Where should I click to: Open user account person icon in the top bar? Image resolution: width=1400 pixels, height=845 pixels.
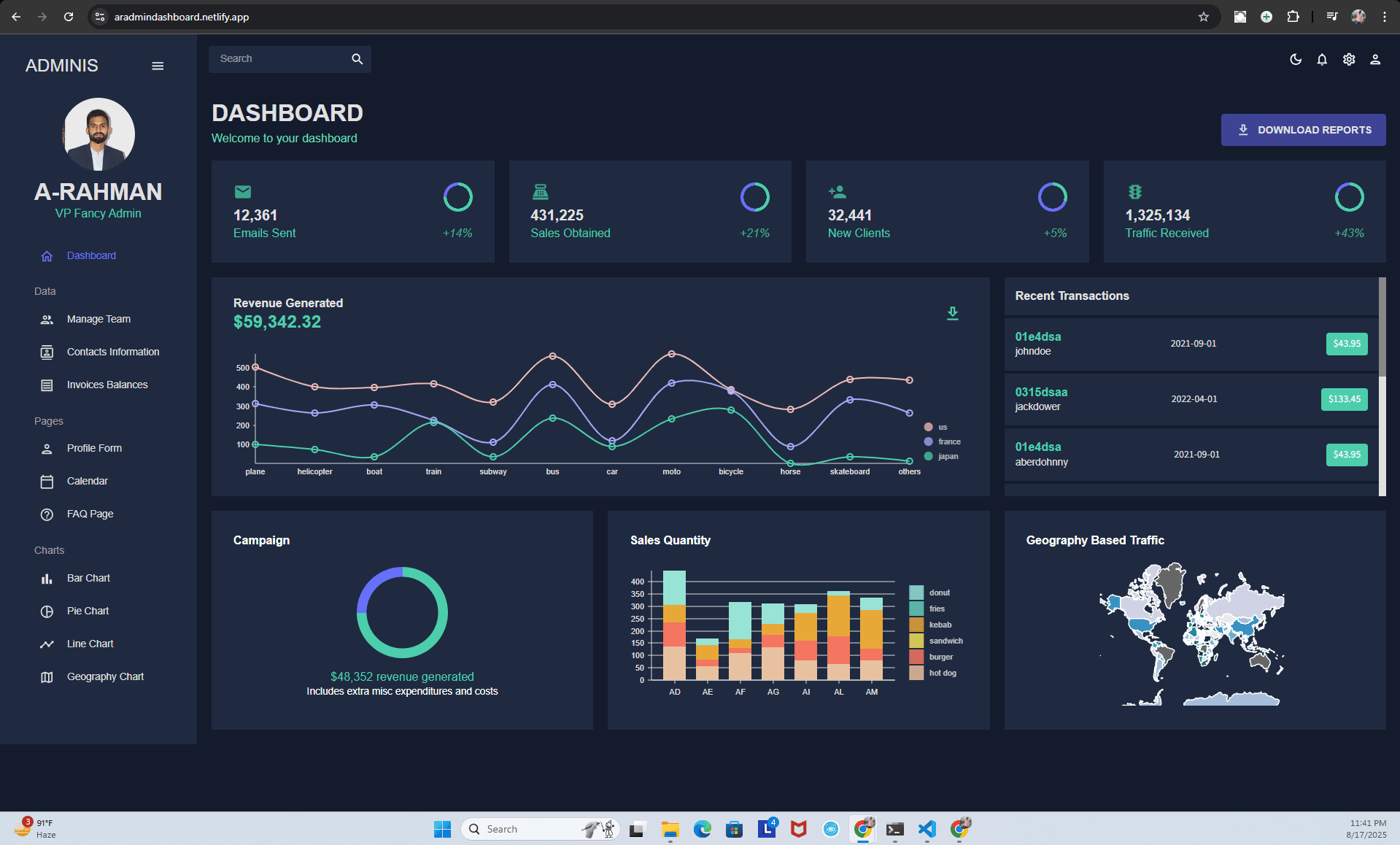tap(1375, 60)
